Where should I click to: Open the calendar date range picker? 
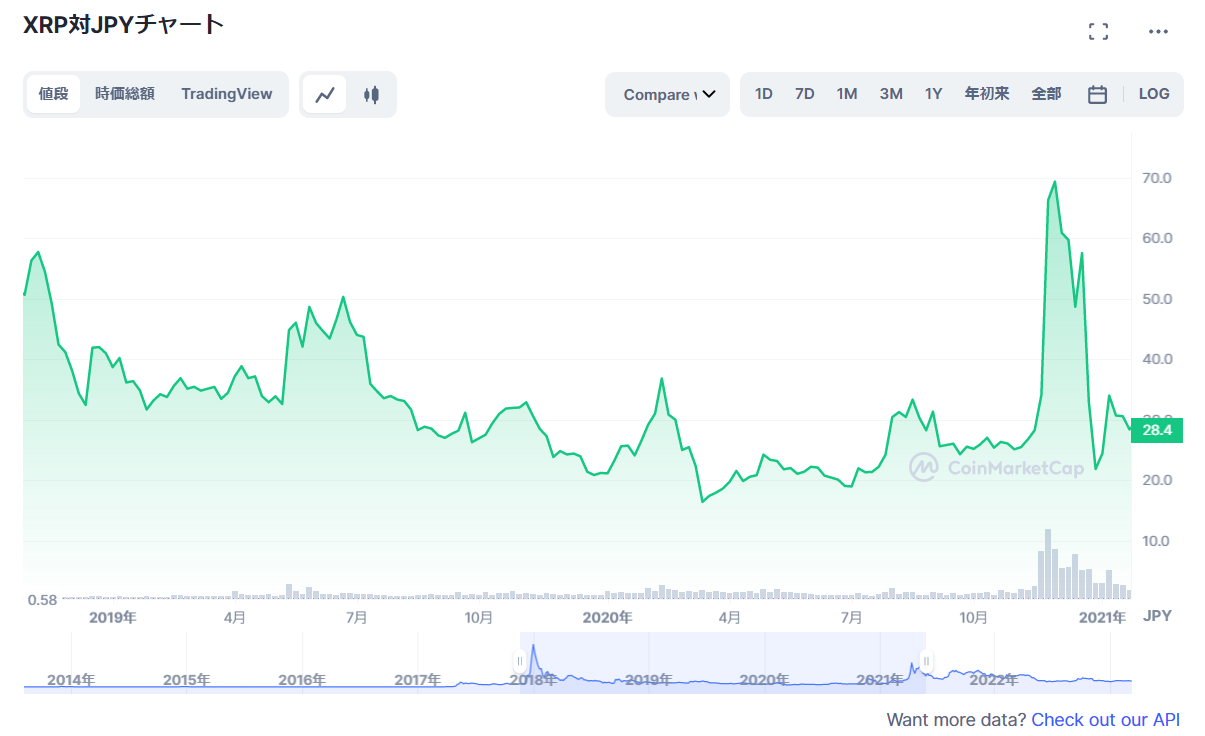pyautogui.click(x=1097, y=93)
